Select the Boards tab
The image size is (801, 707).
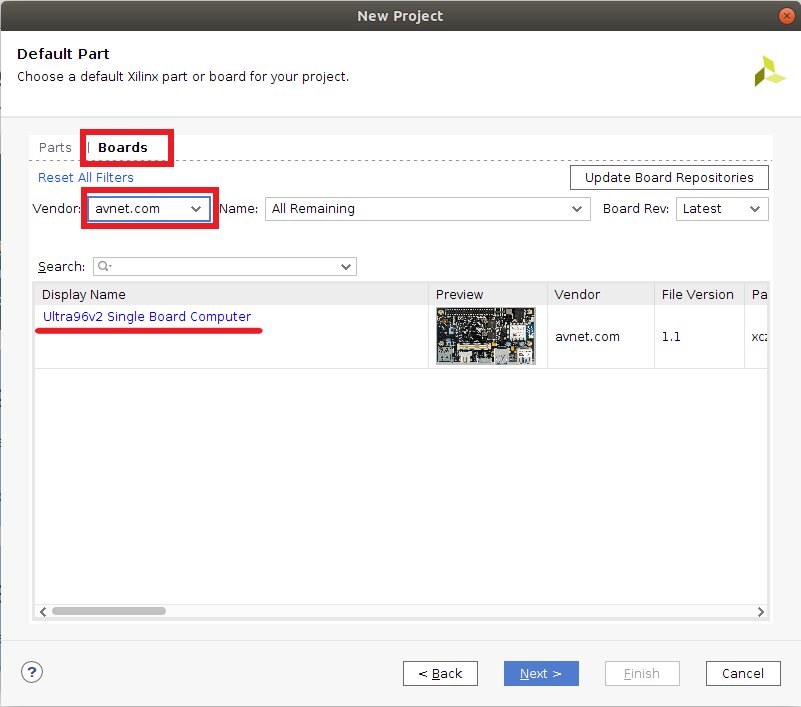(123, 148)
